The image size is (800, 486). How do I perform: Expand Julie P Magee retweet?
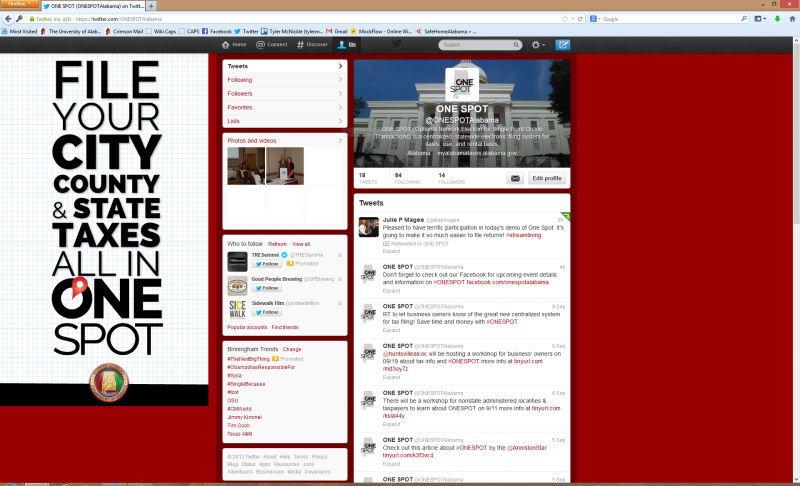tap(391, 251)
